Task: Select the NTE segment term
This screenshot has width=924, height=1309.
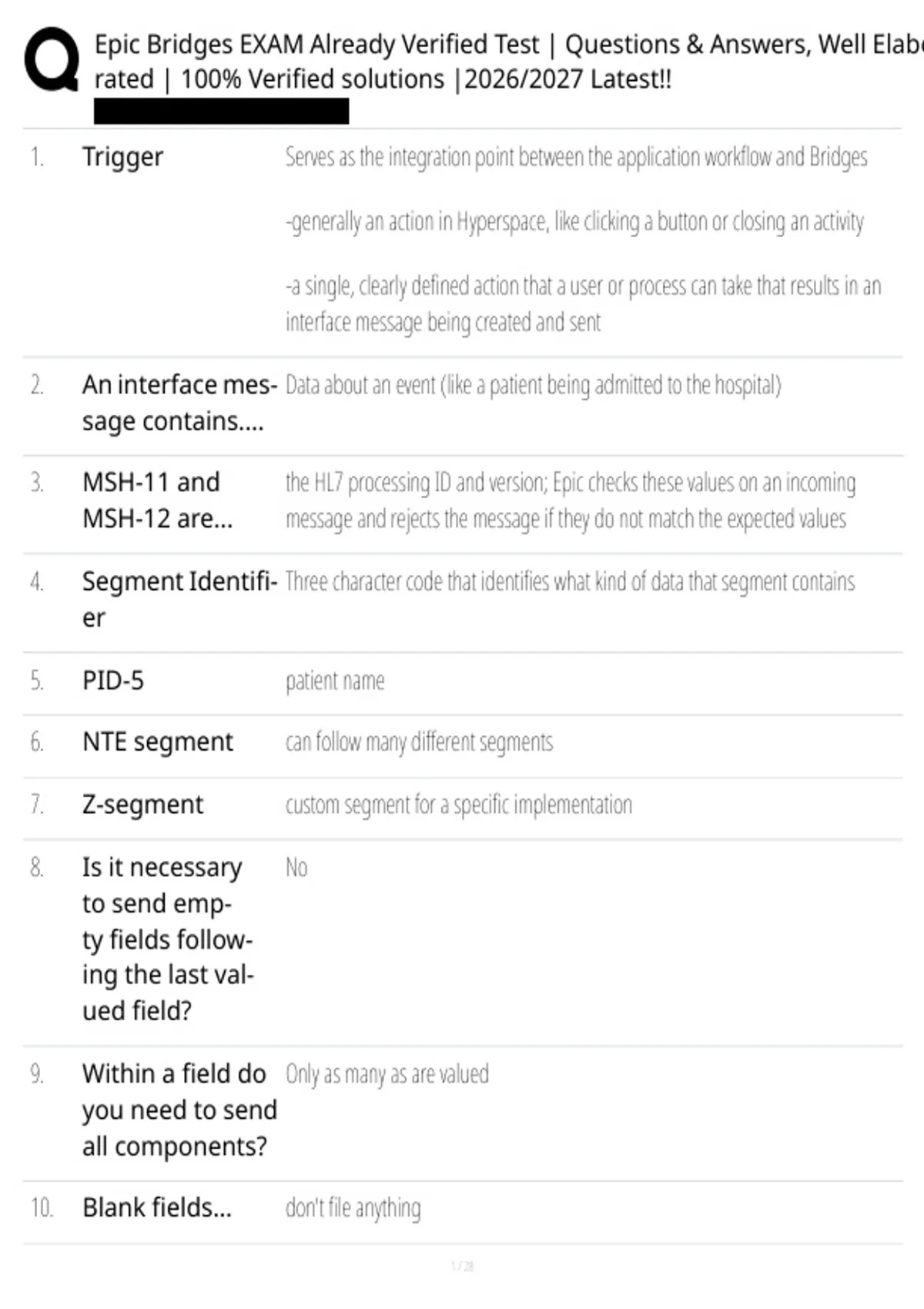Action: pyautogui.click(x=158, y=742)
